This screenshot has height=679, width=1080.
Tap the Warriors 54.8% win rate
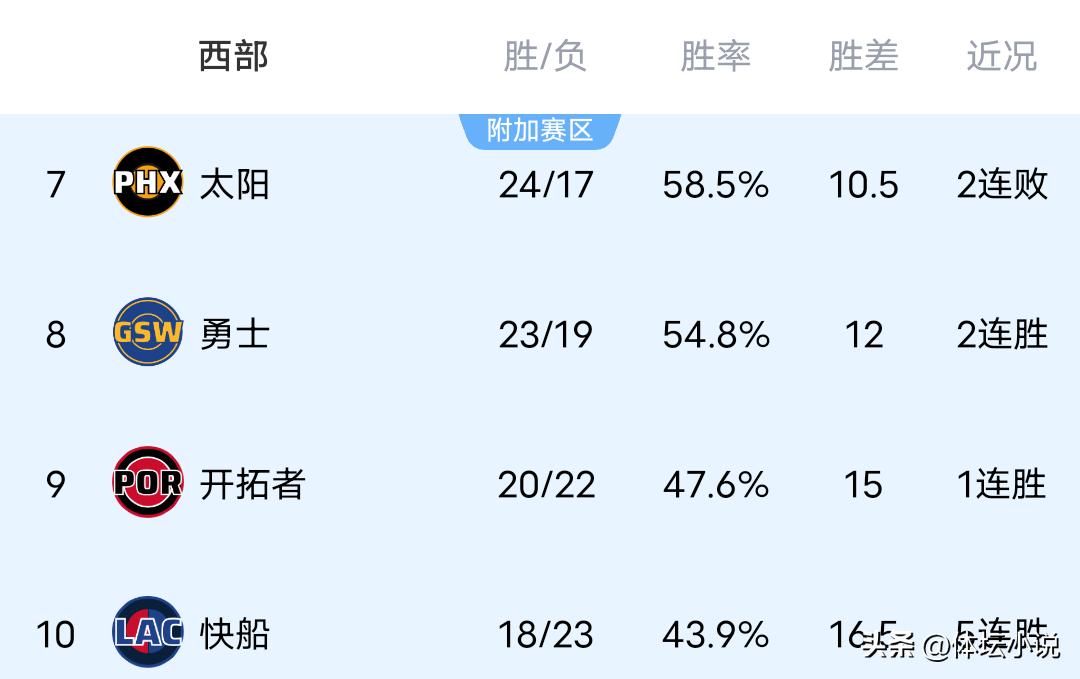coord(716,334)
